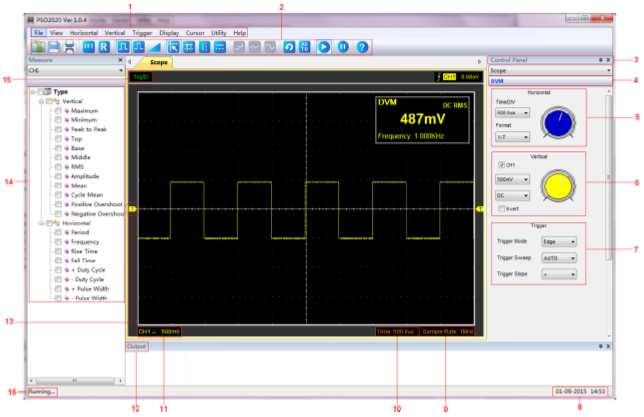Open the DC coupling dropdown
644x417 pixels.
click(x=513, y=196)
